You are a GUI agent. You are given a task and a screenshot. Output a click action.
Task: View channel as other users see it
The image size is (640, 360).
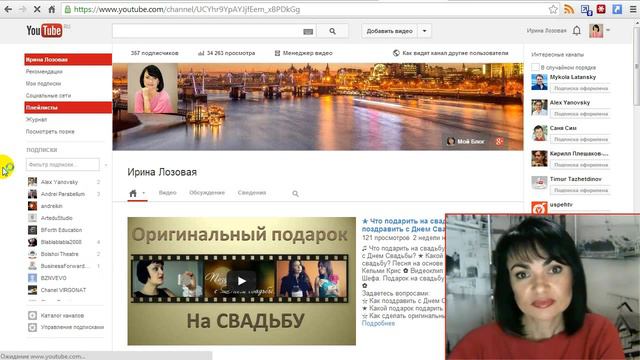pyautogui.click(x=451, y=53)
